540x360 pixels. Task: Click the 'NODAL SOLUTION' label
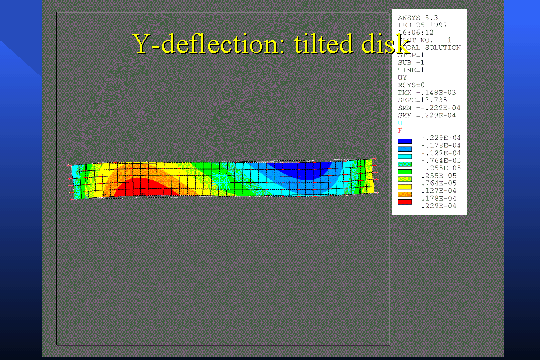(435, 48)
